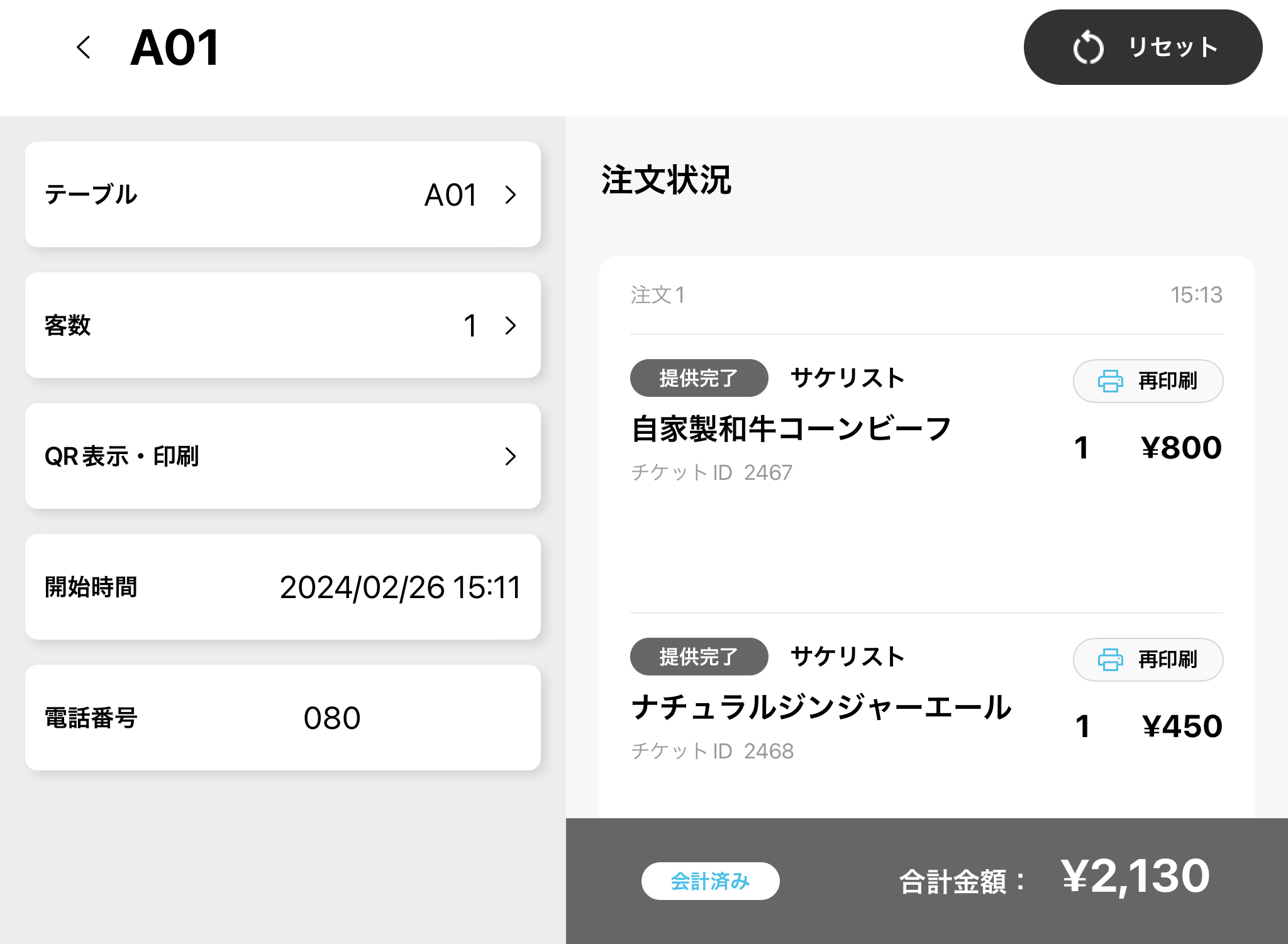
Task: Select the ナチュラルジンジャーエール order item
Action: point(821,708)
